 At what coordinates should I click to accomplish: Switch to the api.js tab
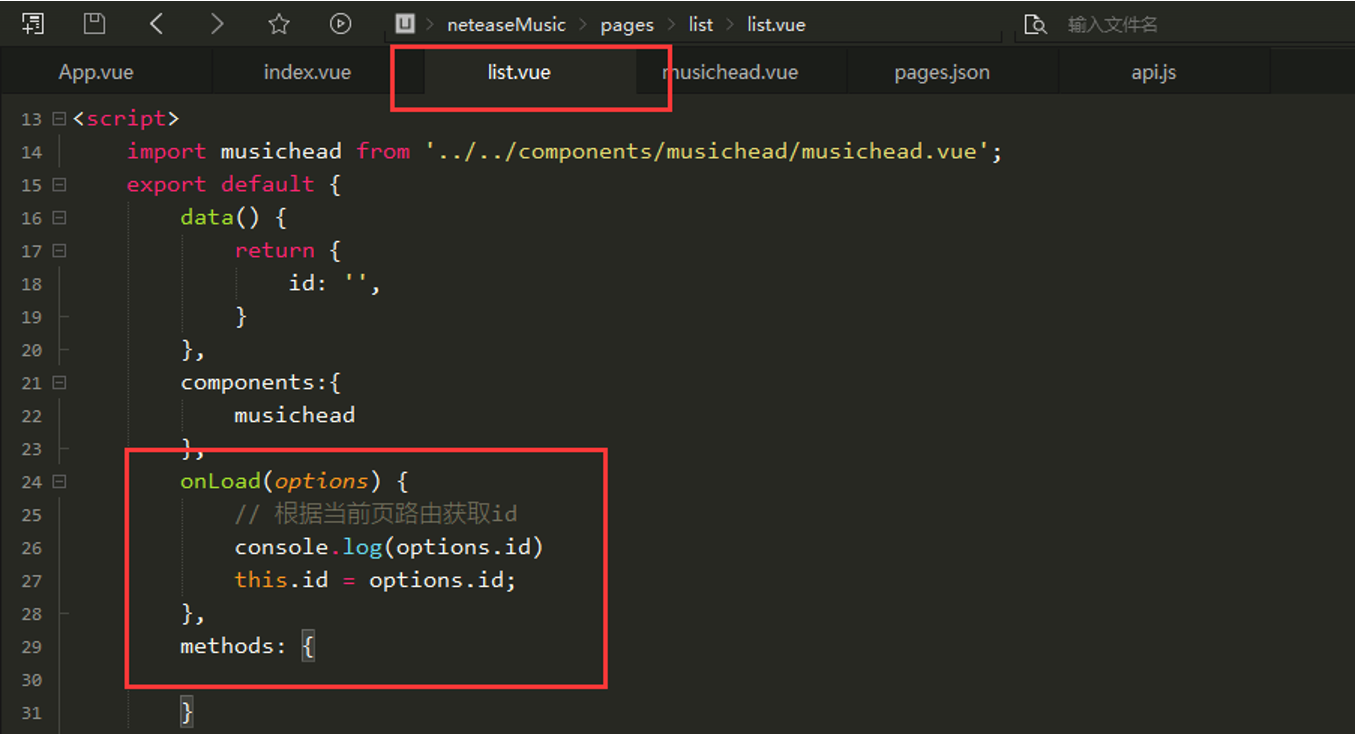(1153, 72)
